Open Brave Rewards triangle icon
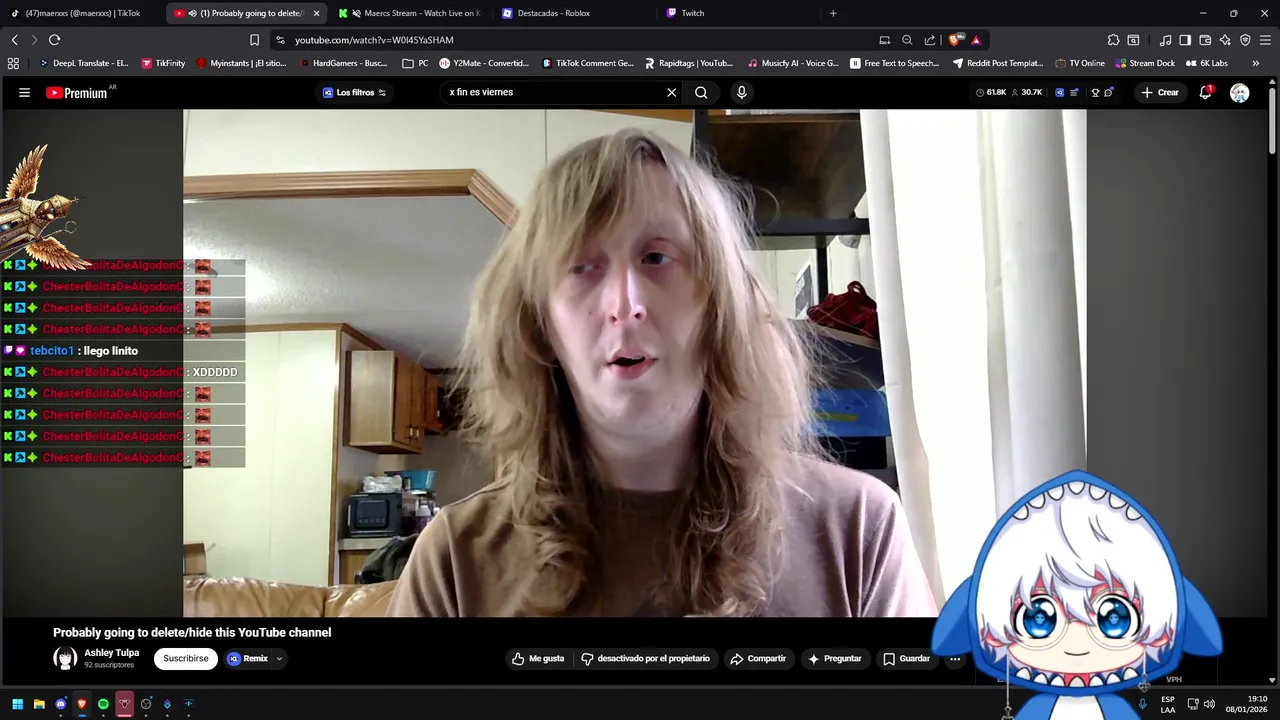Screen dimensions: 1280x720 (x=976, y=40)
